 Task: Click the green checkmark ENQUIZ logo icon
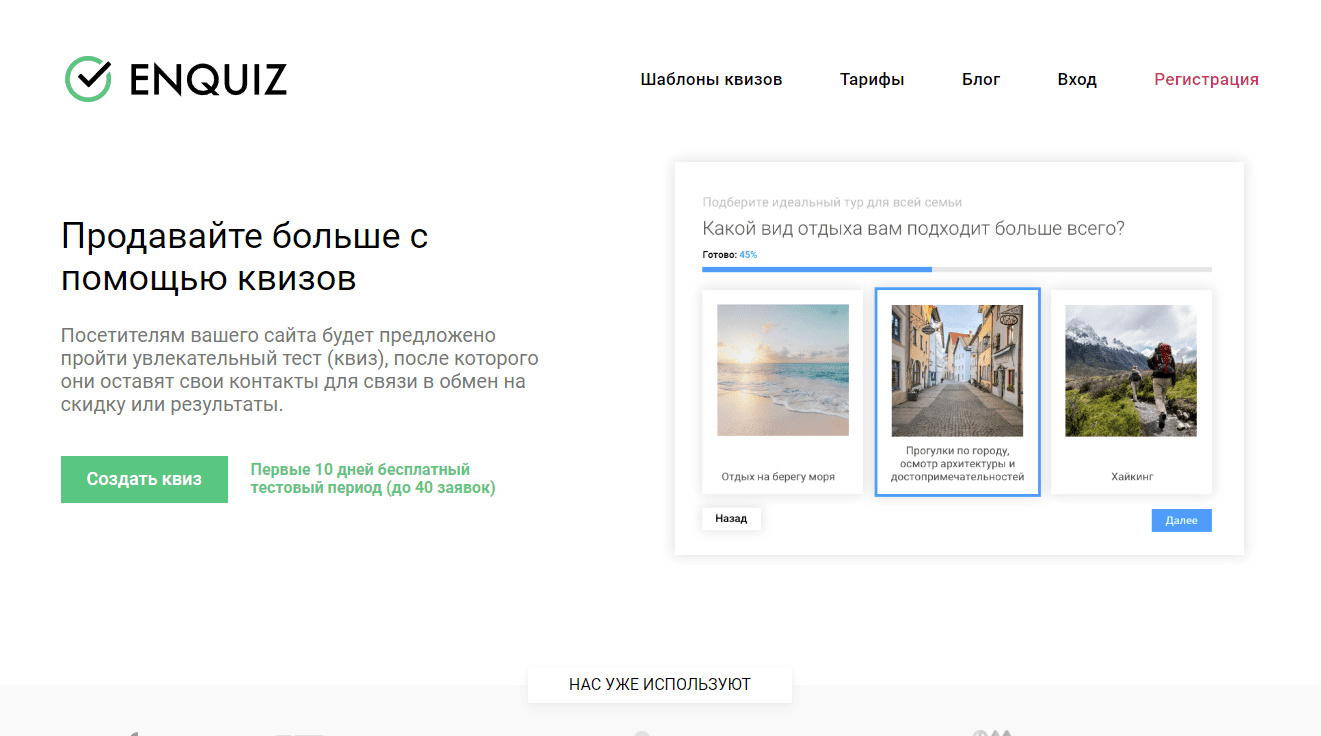[88, 79]
